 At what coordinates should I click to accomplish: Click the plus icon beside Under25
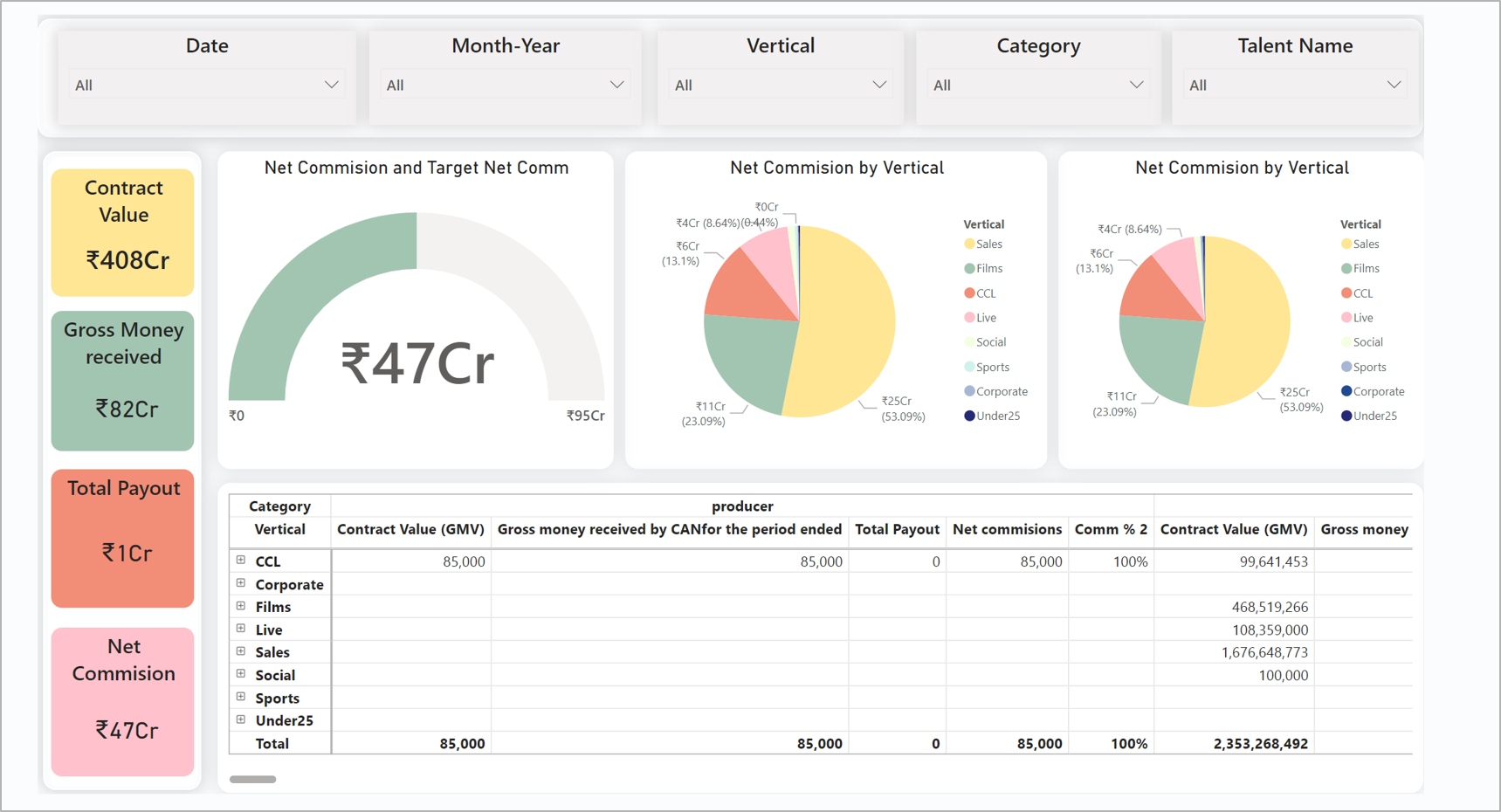[x=241, y=719]
